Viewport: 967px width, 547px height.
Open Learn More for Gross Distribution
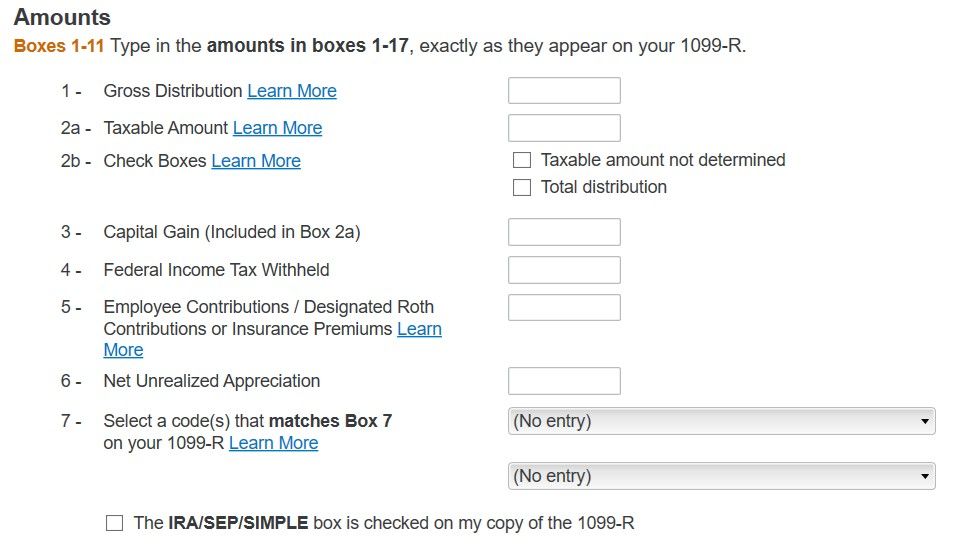pos(292,91)
